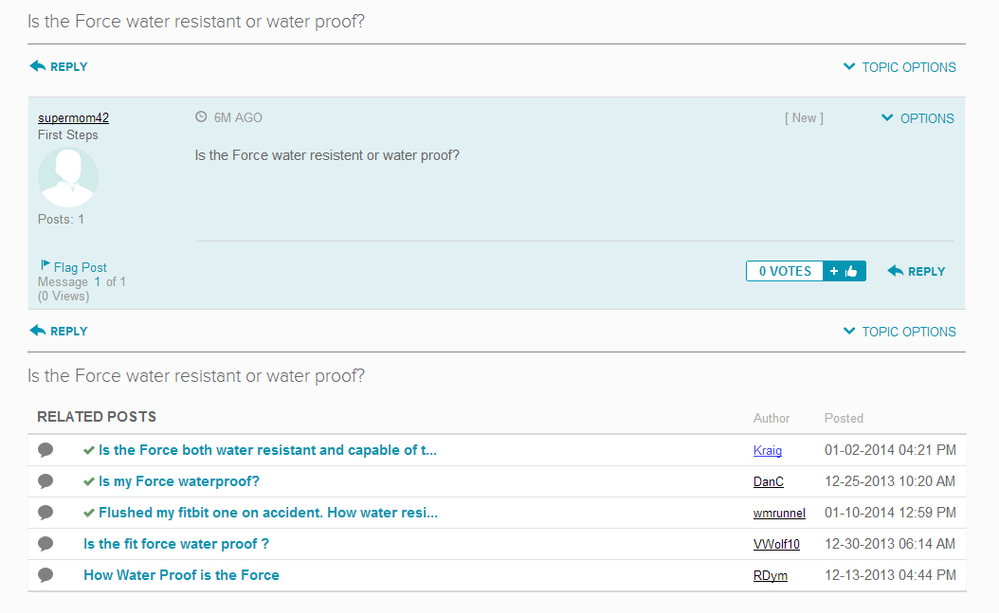Expand the post Options dropdown
The width and height of the screenshot is (999, 613).
tap(917, 118)
